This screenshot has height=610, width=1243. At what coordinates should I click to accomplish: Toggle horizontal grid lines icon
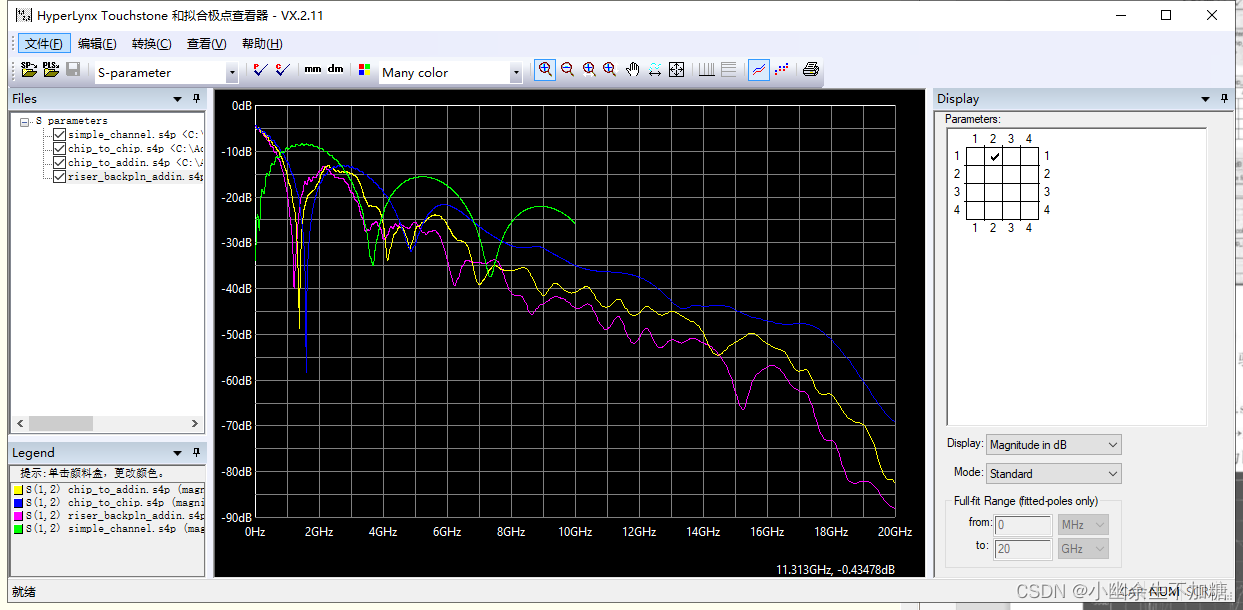[x=728, y=70]
